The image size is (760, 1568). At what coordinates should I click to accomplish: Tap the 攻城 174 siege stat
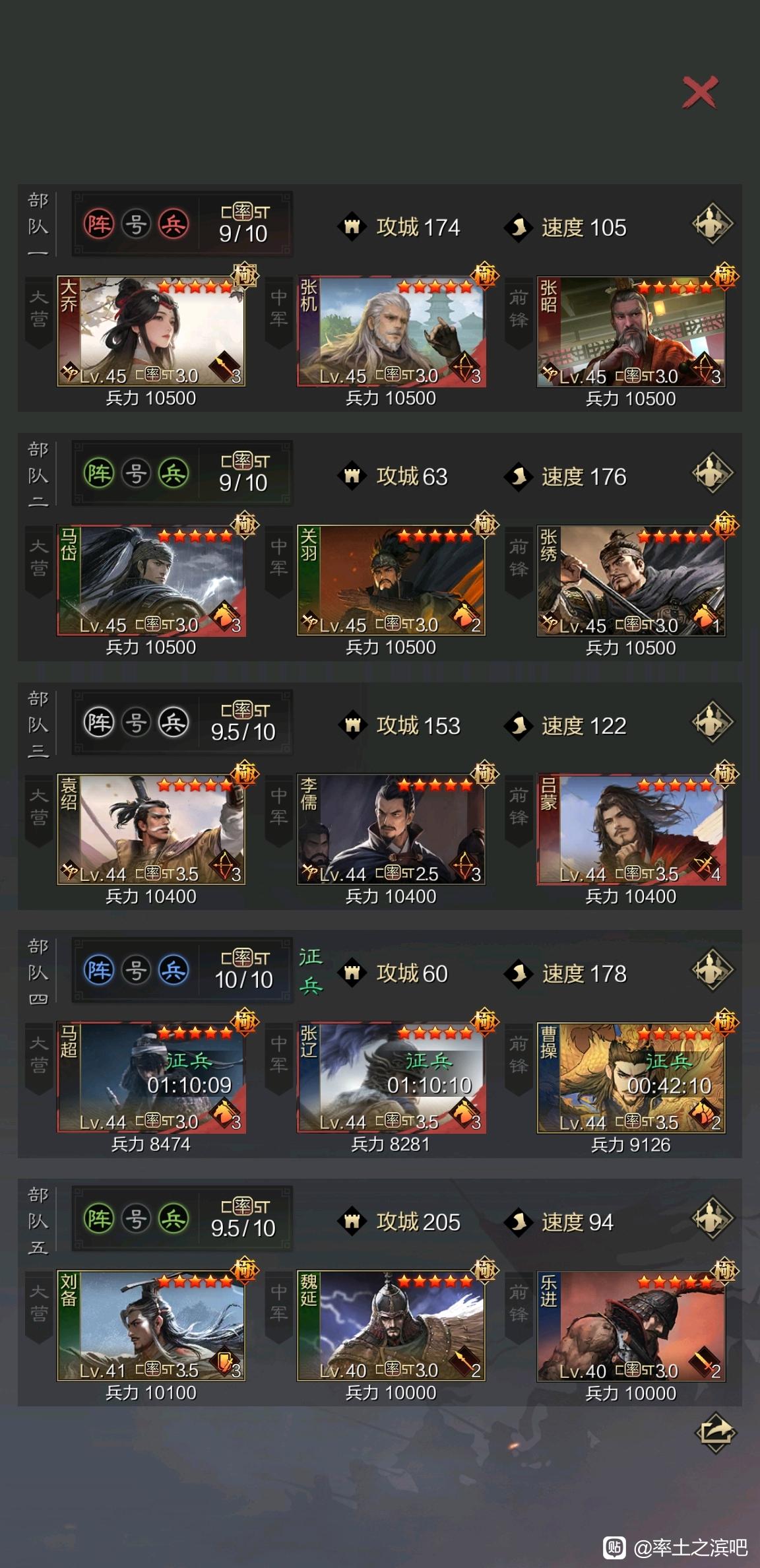pos(400,227)
